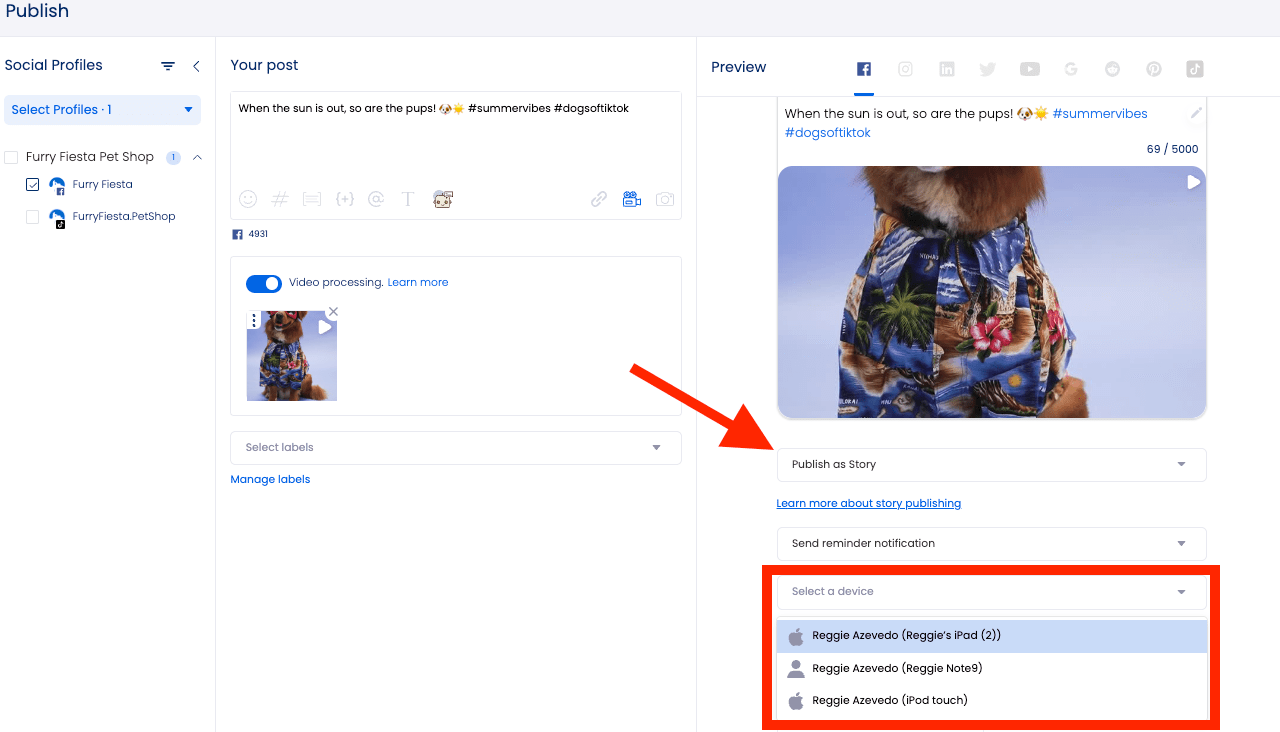Click the text formatting T icon

[x=408, y=199]
